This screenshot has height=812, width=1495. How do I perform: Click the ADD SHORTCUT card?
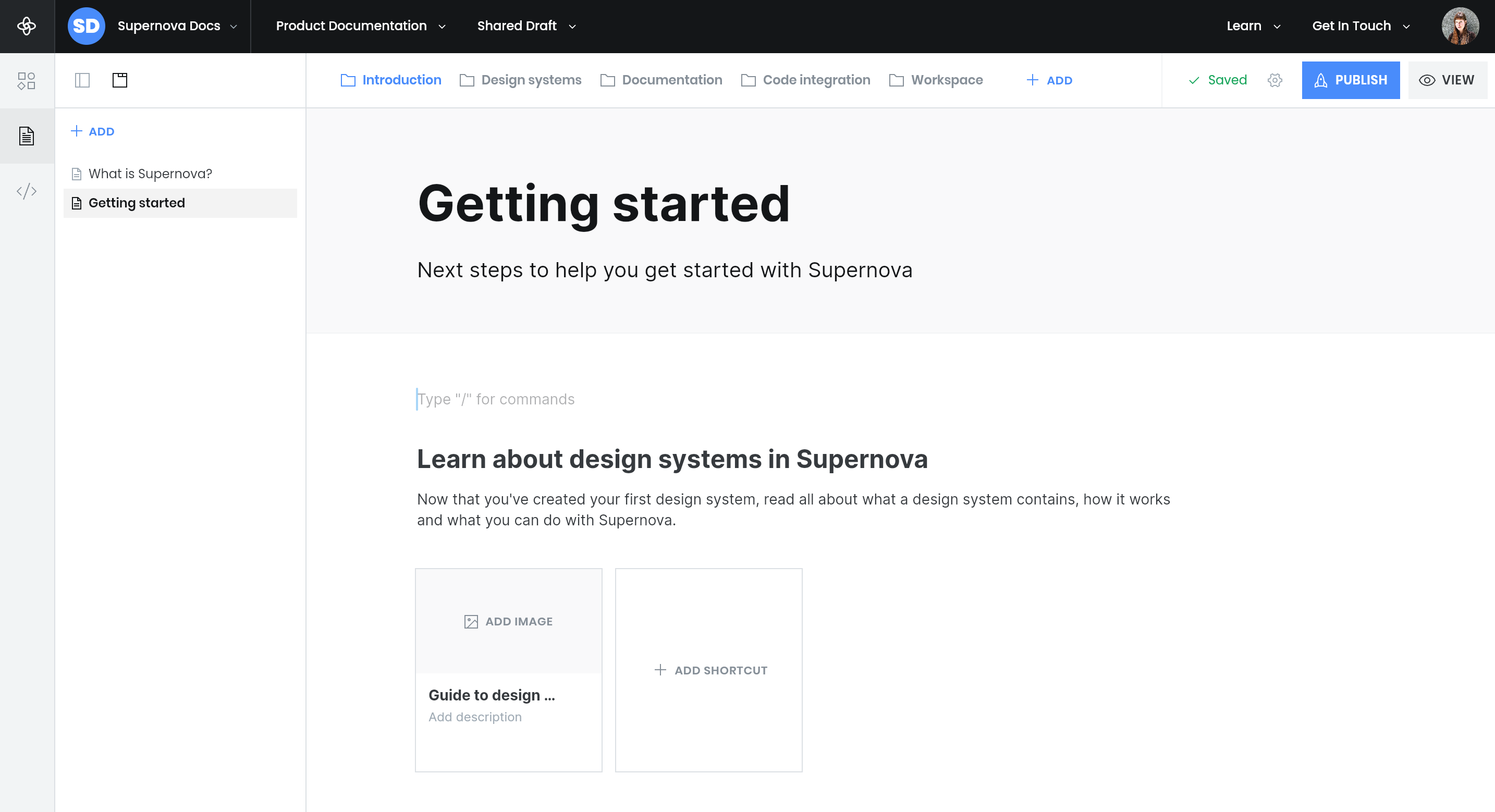coord(708,670)
